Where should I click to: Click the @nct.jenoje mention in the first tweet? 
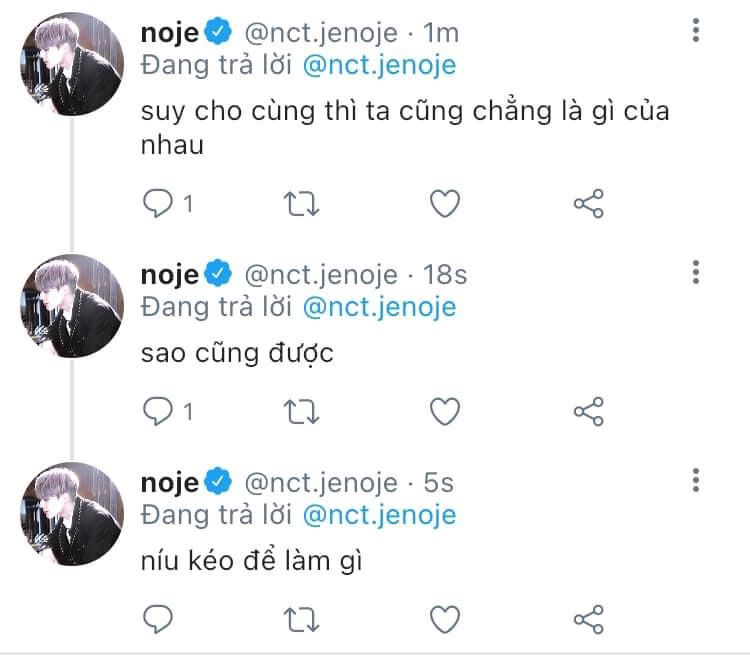click(x=378, y=66)
